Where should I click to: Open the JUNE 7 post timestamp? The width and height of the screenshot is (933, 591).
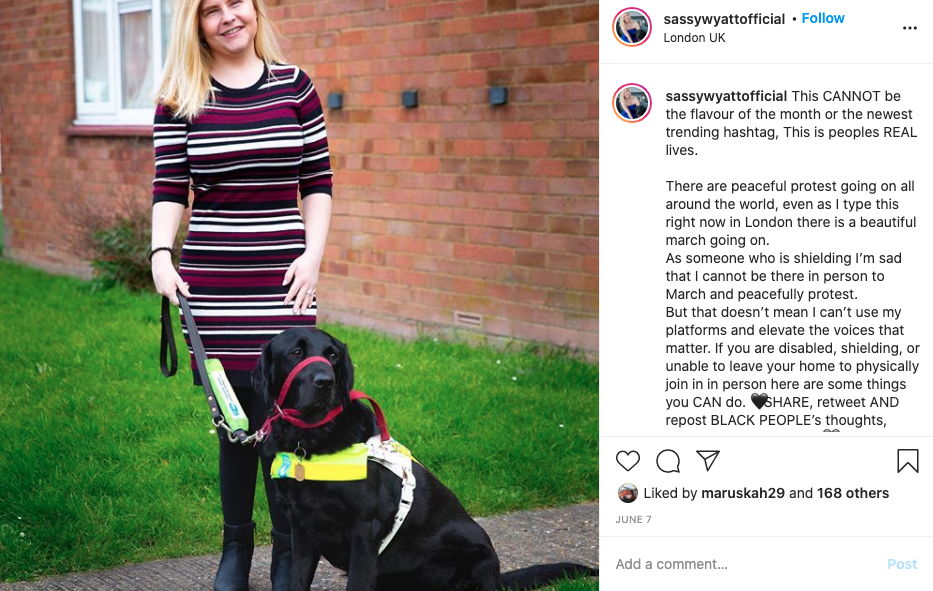633,520
